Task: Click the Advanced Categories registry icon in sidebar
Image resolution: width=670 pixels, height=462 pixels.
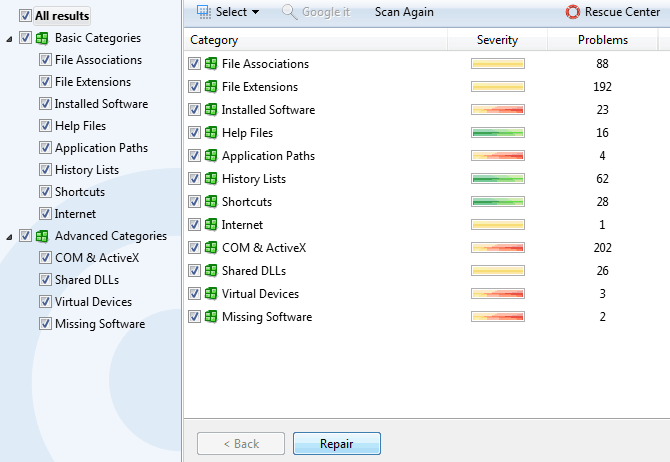Action: [43, 236]
